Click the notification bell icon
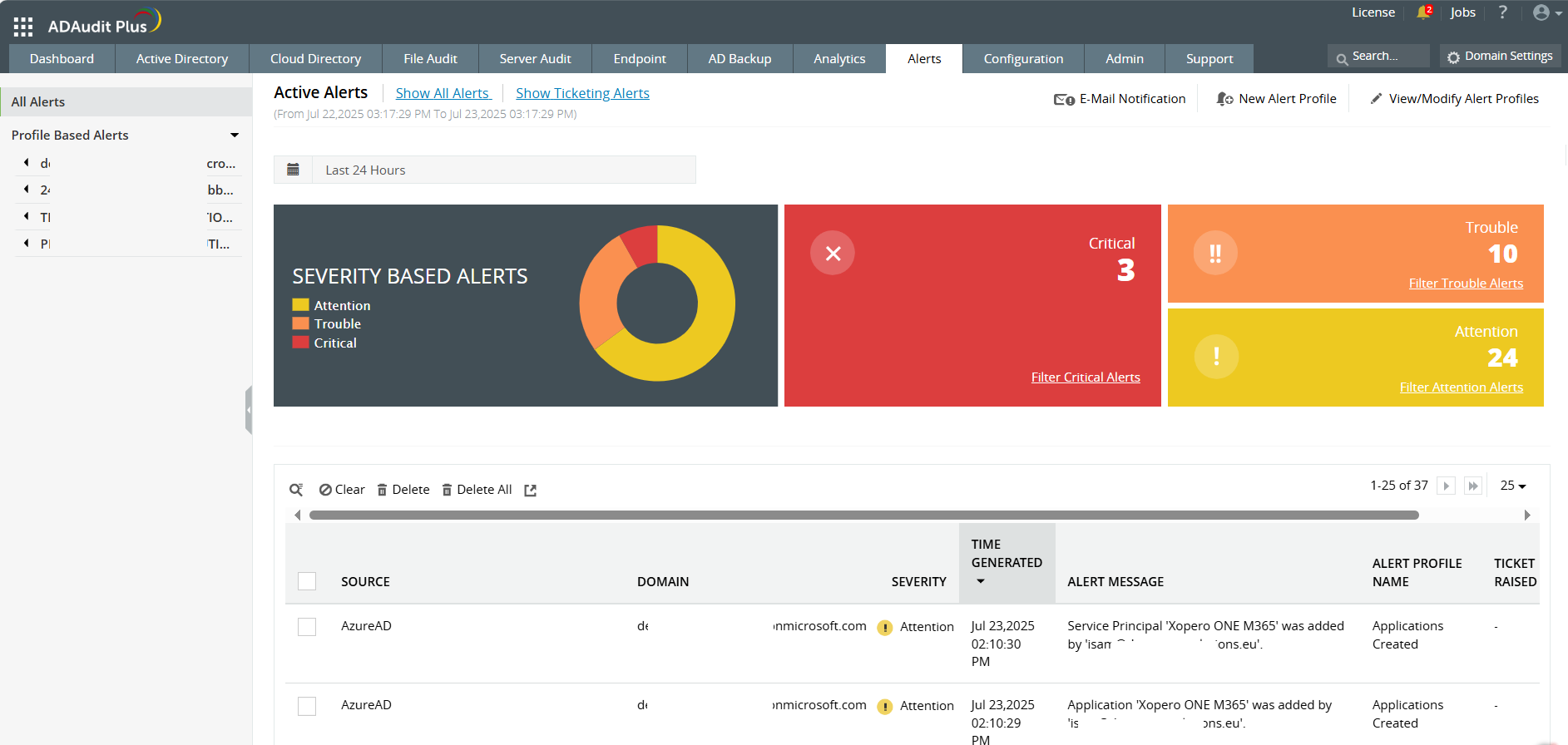 1423,12
